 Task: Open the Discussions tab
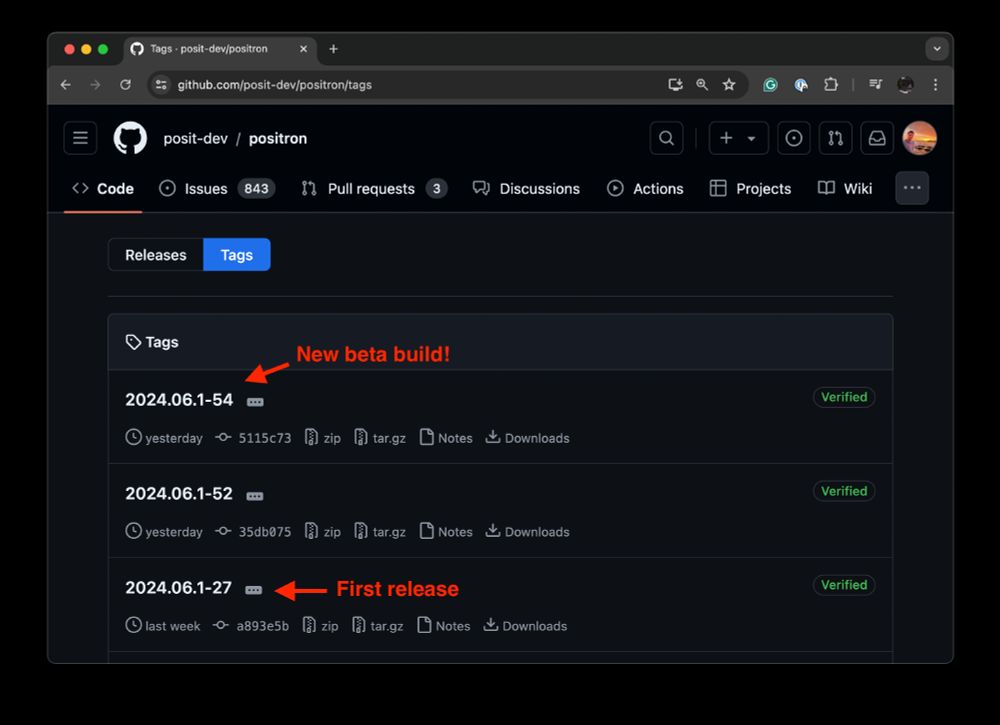point(526,189)
